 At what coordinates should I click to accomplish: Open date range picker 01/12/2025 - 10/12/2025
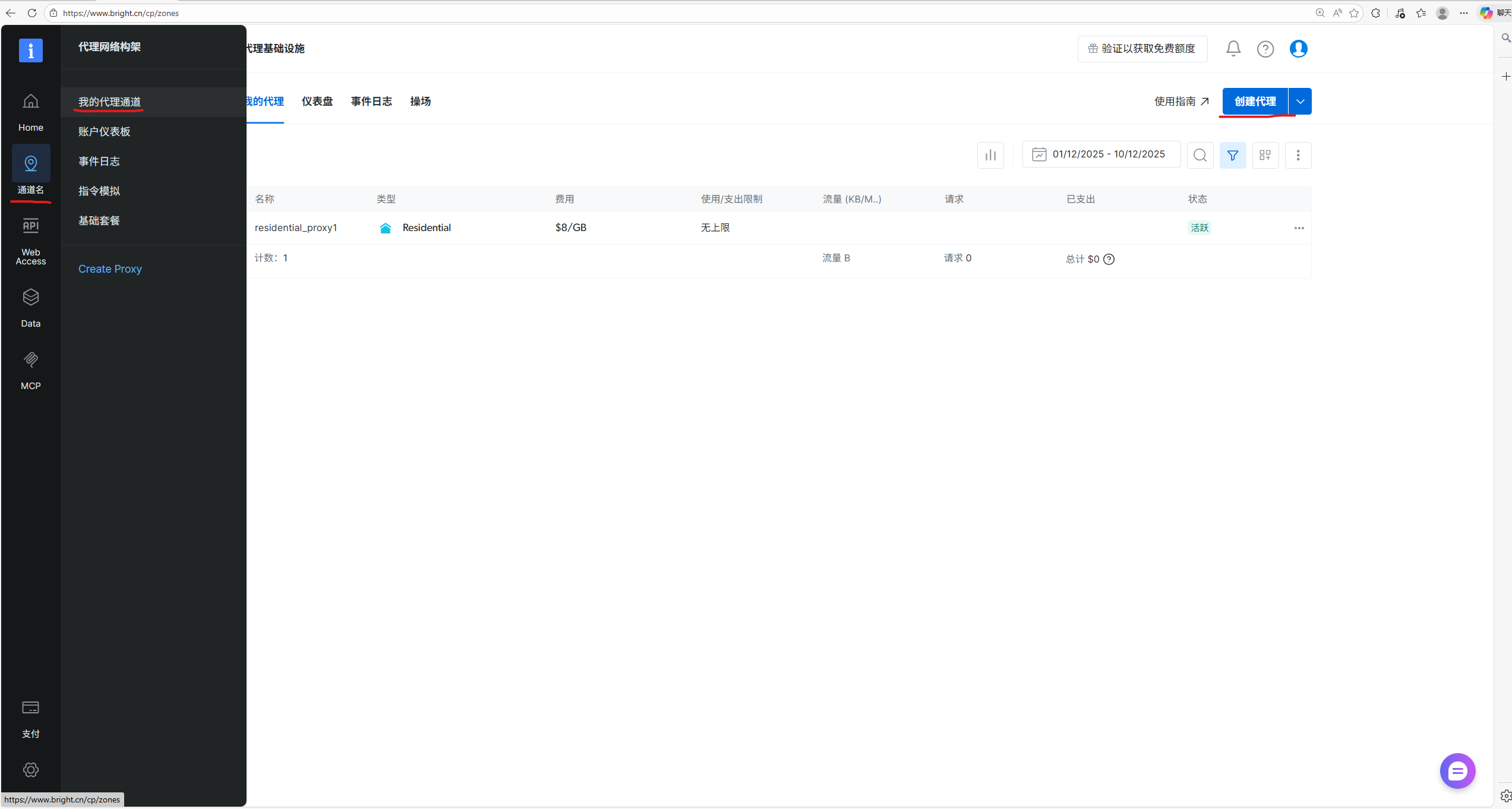[1101, 154]
